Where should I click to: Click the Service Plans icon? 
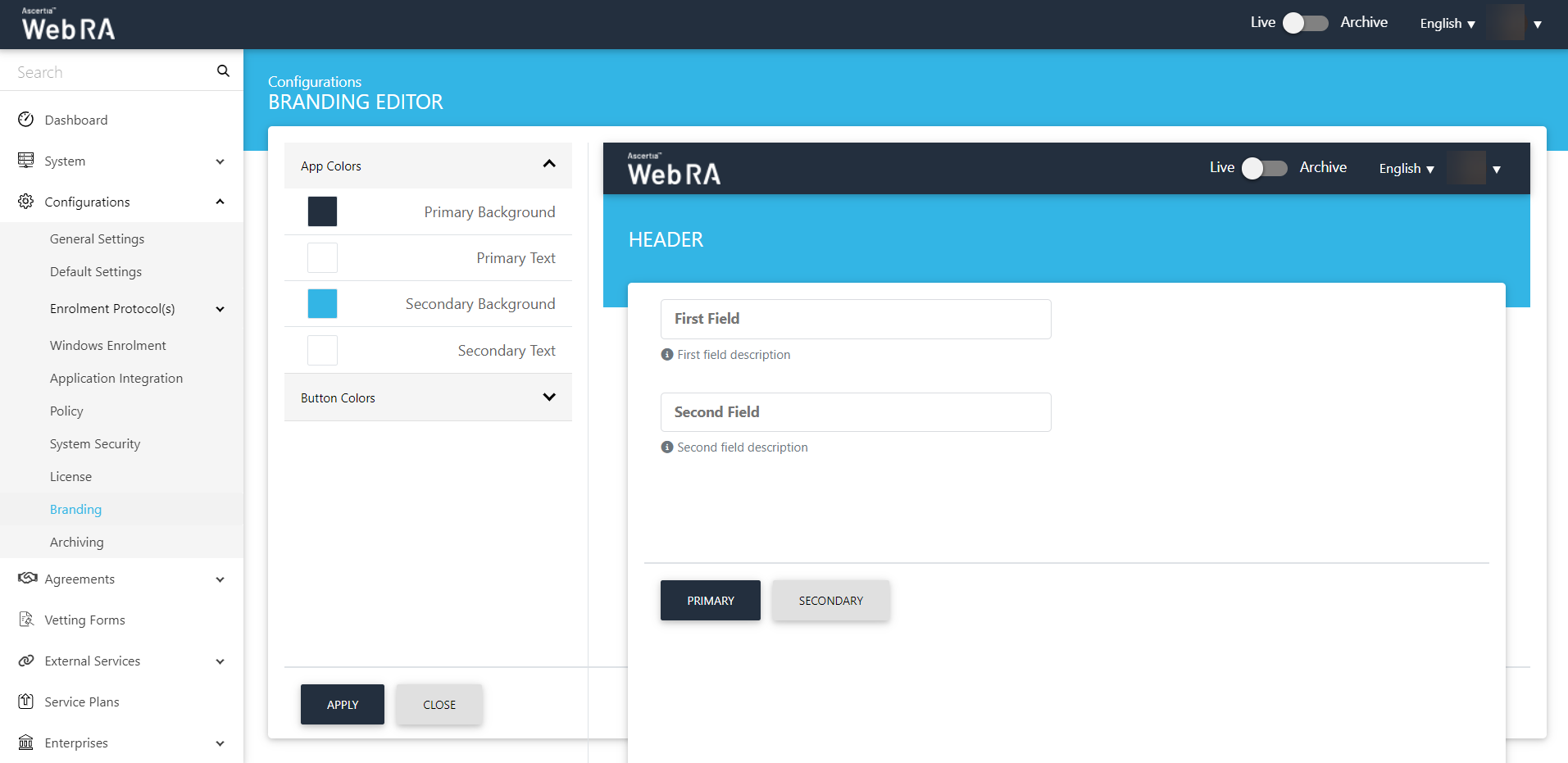point(26,702)
